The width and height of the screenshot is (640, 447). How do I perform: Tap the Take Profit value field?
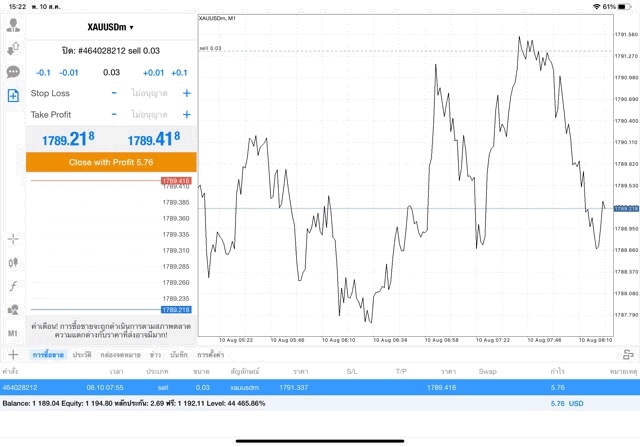[x=149, y=115]
